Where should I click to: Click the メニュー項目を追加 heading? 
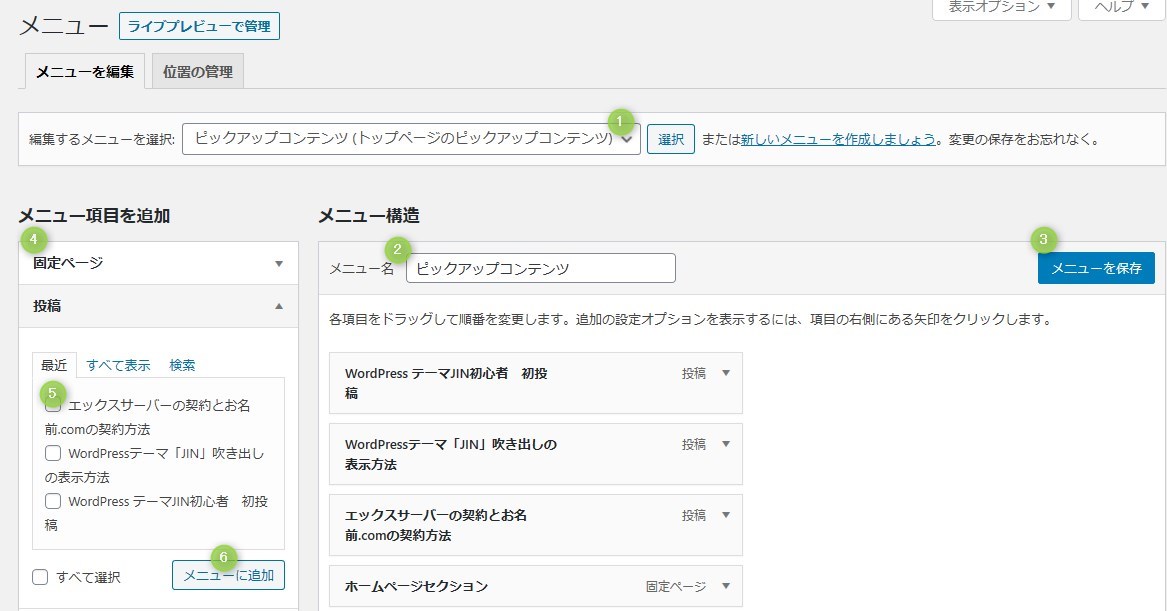point(95,216)
